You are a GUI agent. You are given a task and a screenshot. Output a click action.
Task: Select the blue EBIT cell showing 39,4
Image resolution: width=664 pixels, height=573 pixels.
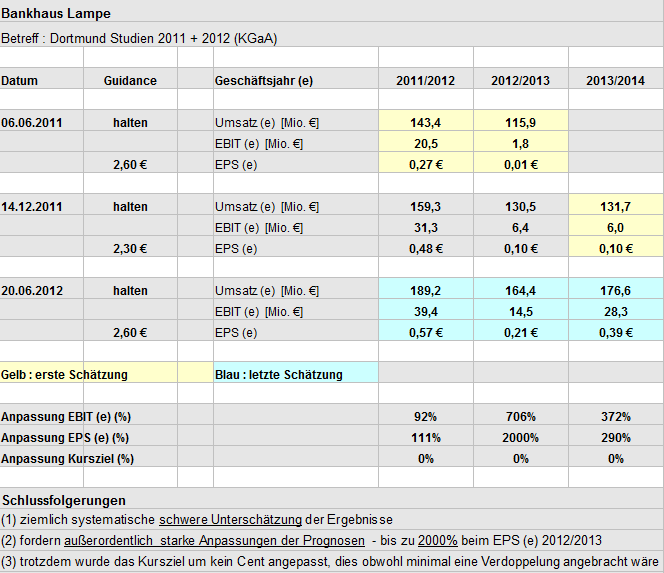pos(426,312)
